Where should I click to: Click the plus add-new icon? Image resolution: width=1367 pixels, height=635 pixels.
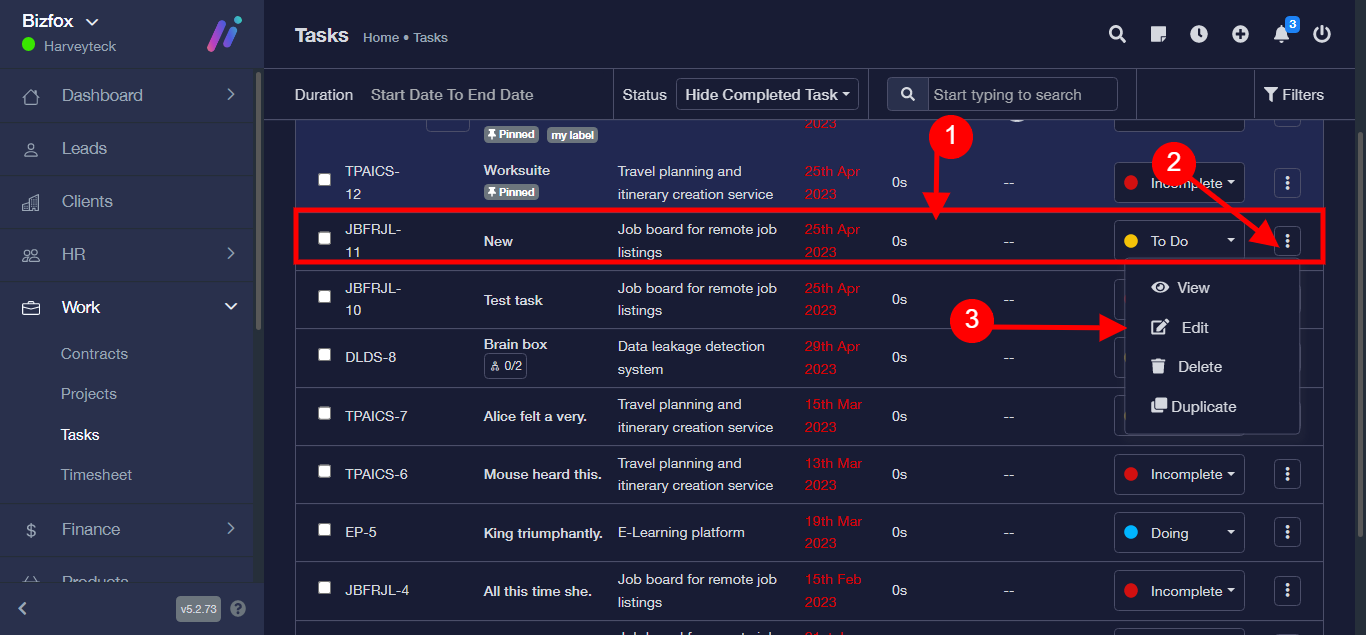click(x=1240, y=35)
